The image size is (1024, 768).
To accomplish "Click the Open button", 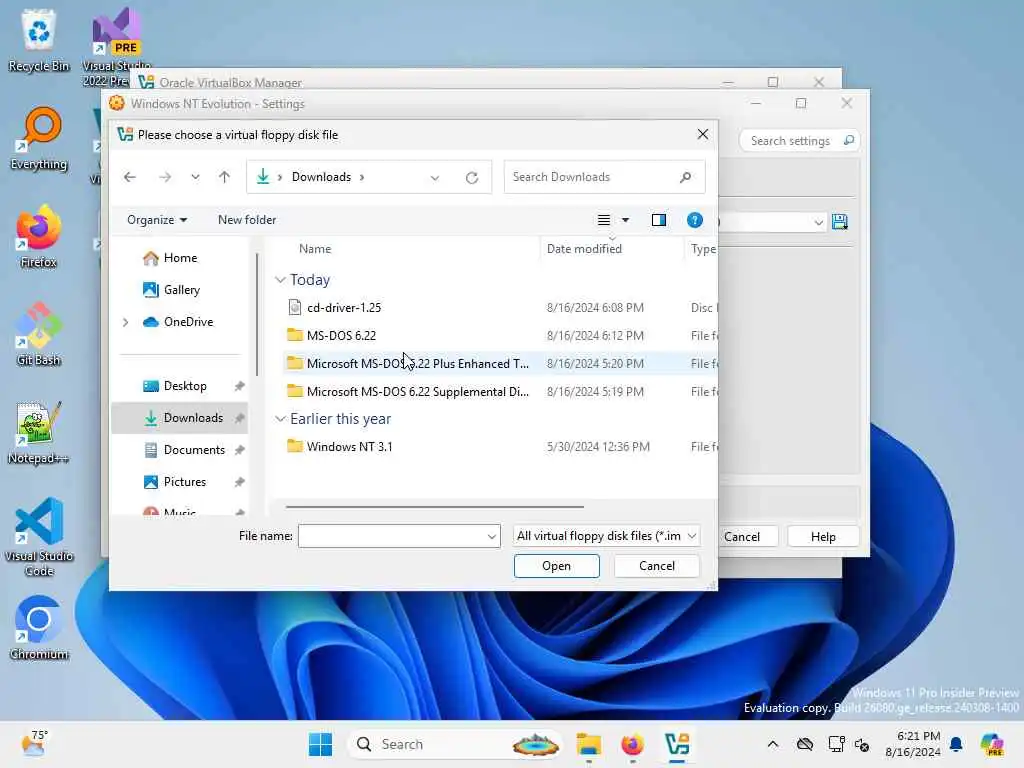I will [556, 566].
